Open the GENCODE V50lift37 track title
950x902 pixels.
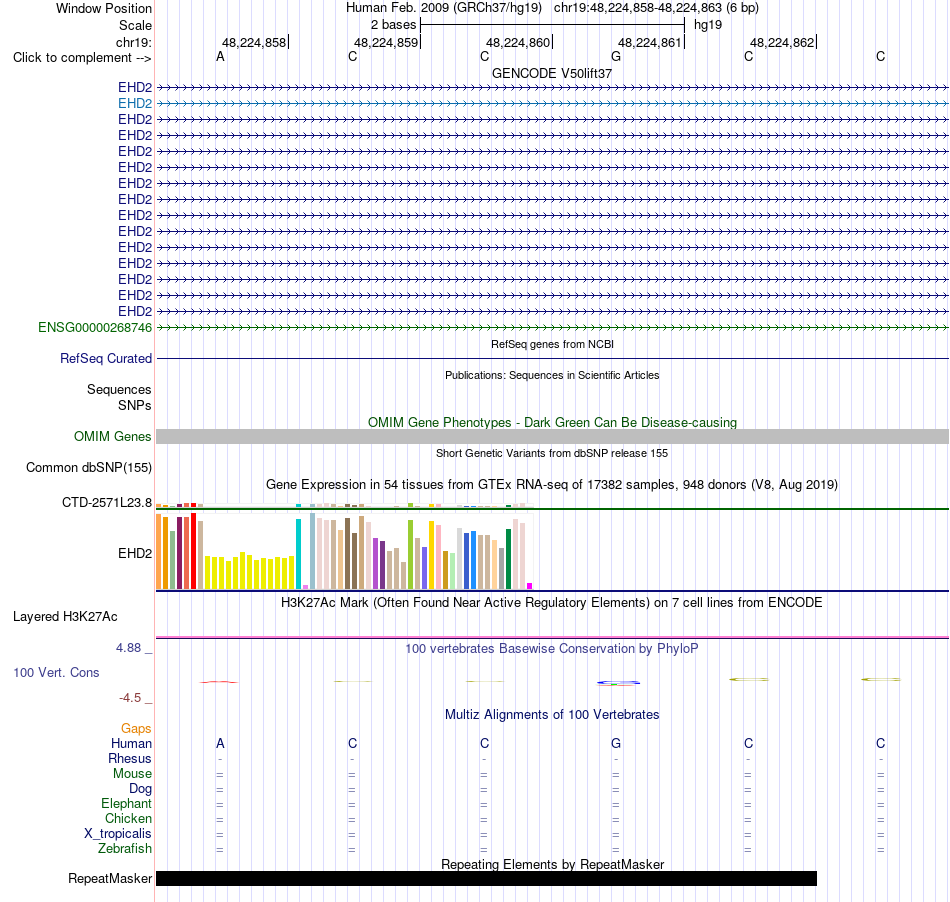[552, 73]
